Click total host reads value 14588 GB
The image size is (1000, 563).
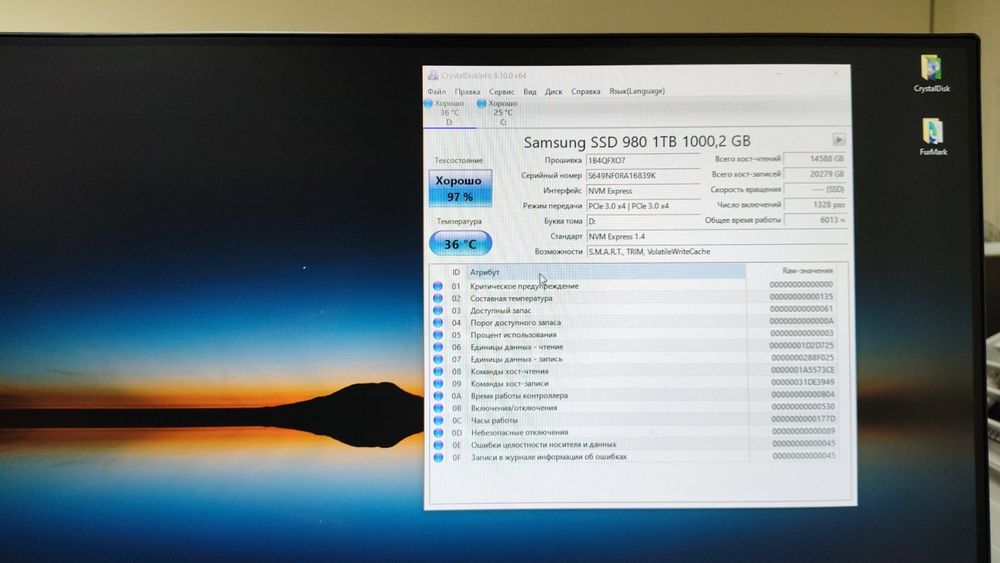click(815, 159)
